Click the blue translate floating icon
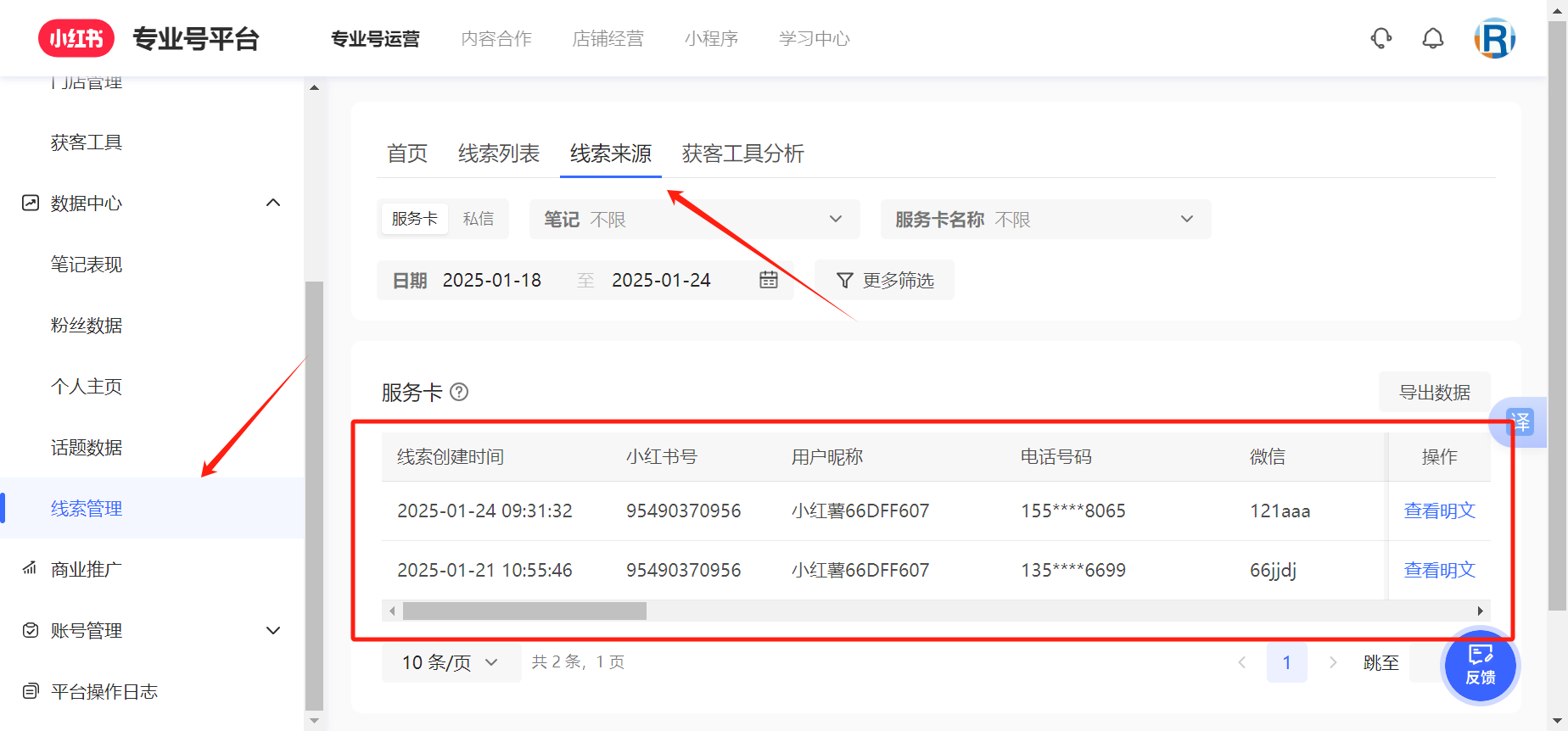Screen dimensions: 1568x731 pos(1519,421)
